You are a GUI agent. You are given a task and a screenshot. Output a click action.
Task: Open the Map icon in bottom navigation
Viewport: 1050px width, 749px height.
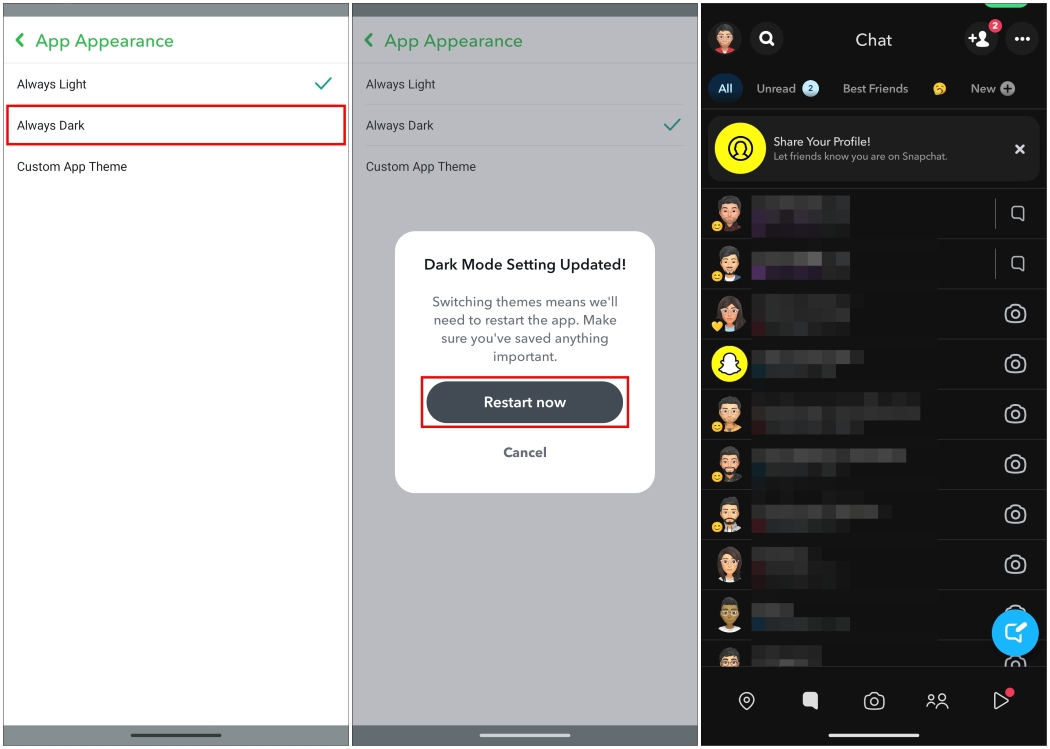745,701
